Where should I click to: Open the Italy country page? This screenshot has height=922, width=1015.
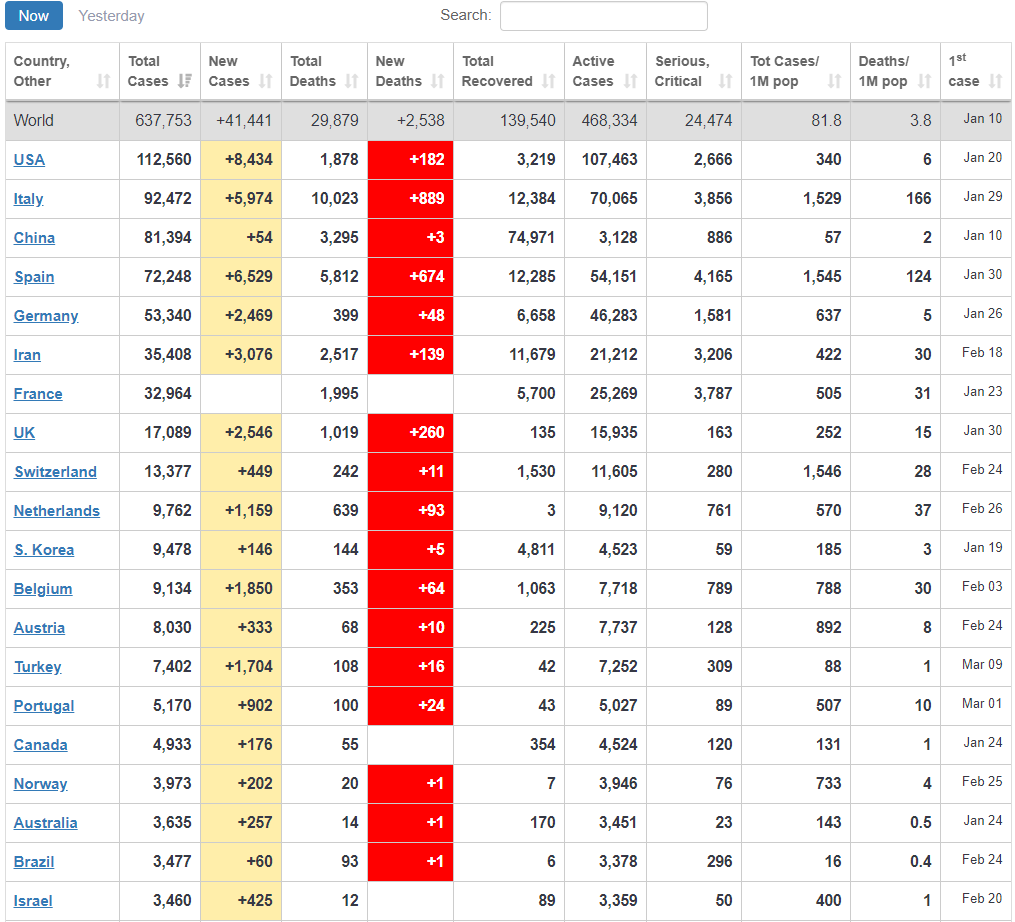click(29, 199)
